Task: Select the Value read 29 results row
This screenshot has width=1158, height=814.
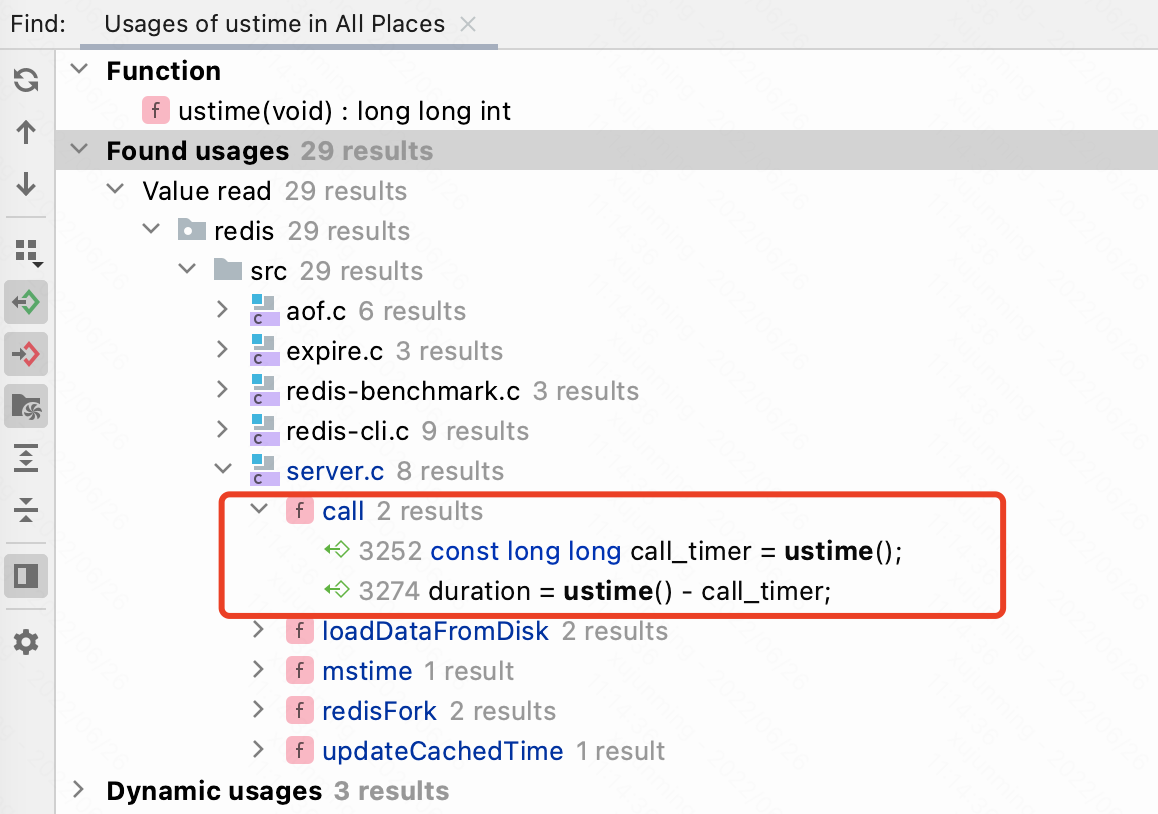Action: [274, 191]
